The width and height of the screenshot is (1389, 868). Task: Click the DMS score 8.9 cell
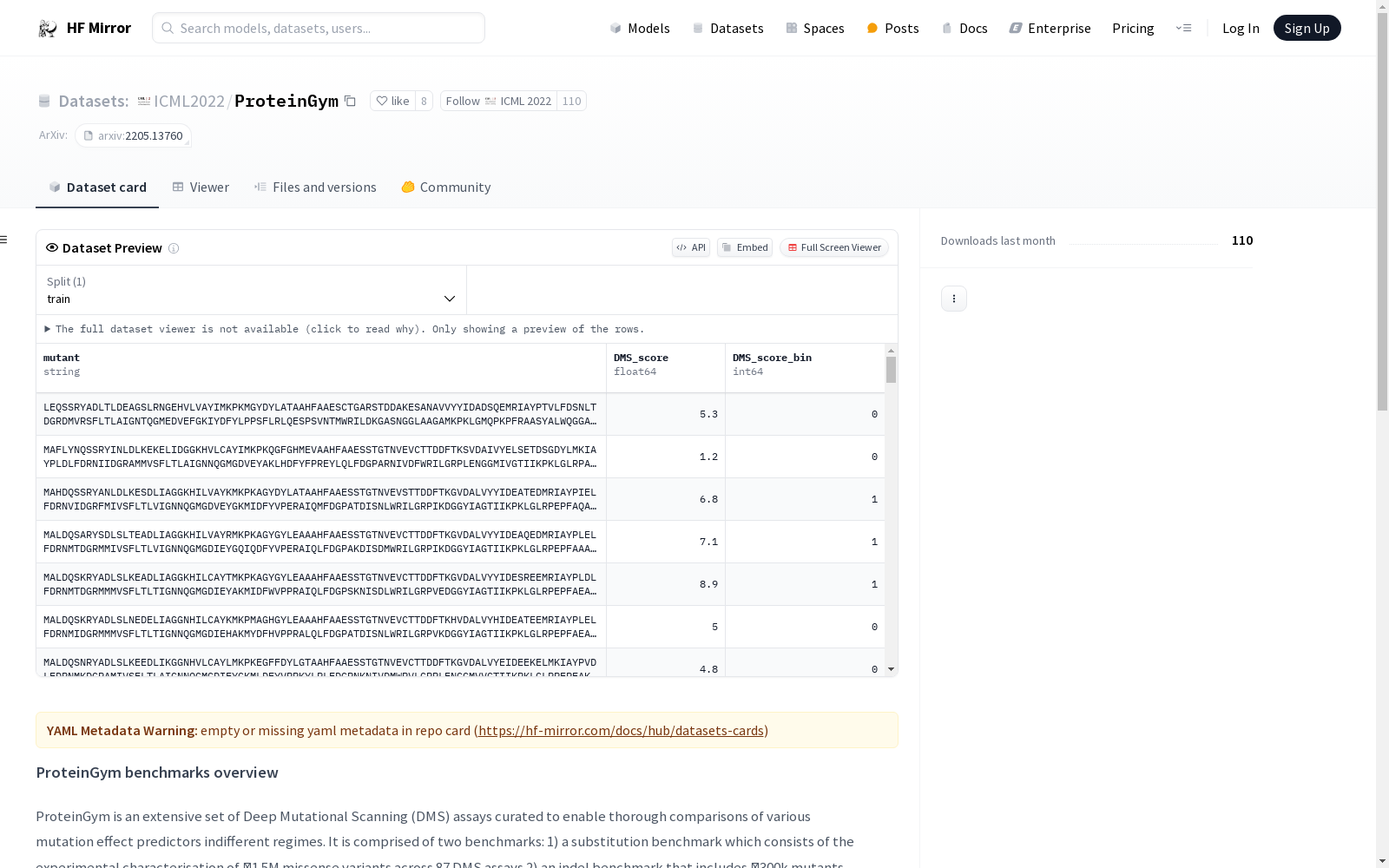pyautogui.click(x=666, y=584)
